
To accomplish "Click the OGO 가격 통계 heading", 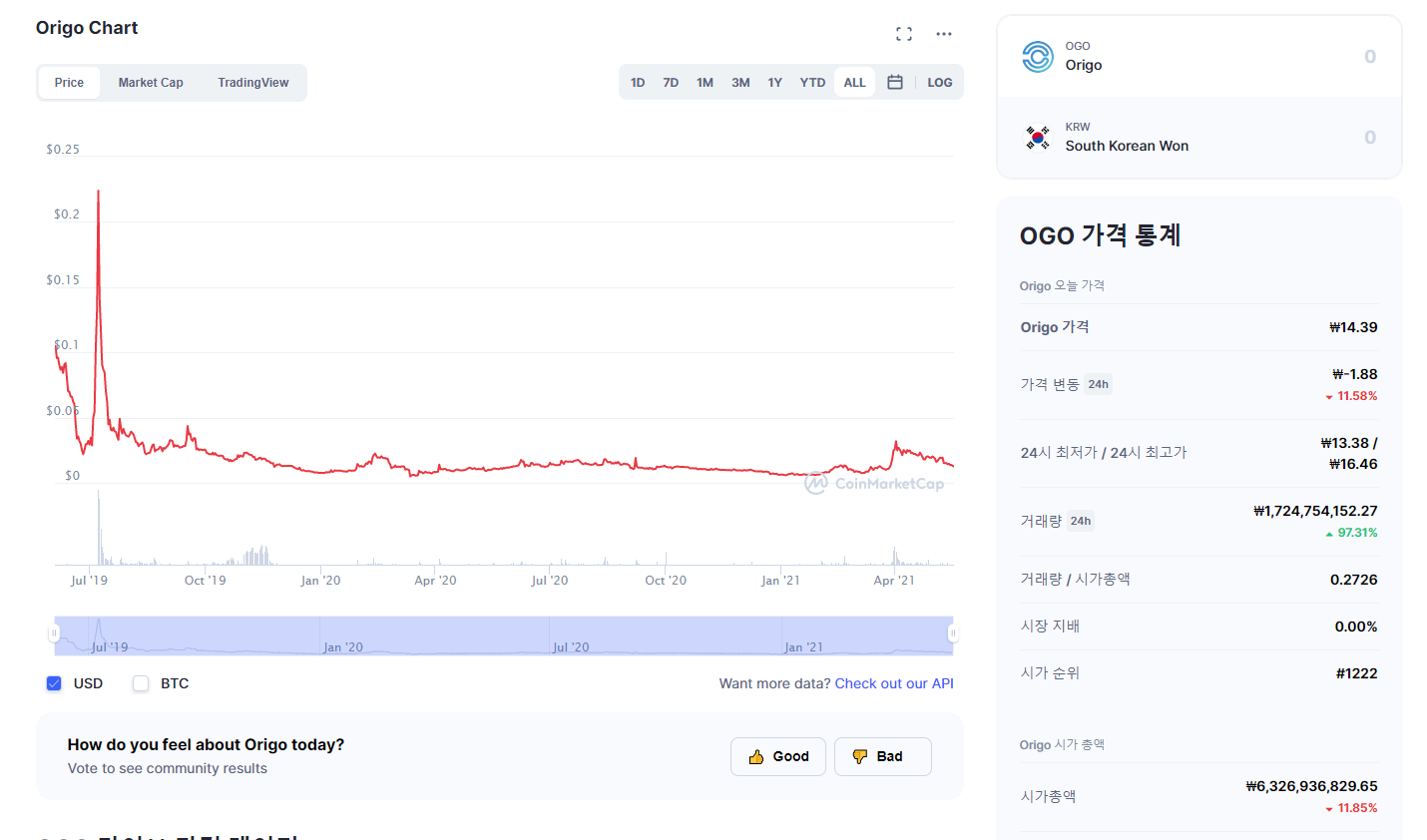I will click(x=1100, y=235).
